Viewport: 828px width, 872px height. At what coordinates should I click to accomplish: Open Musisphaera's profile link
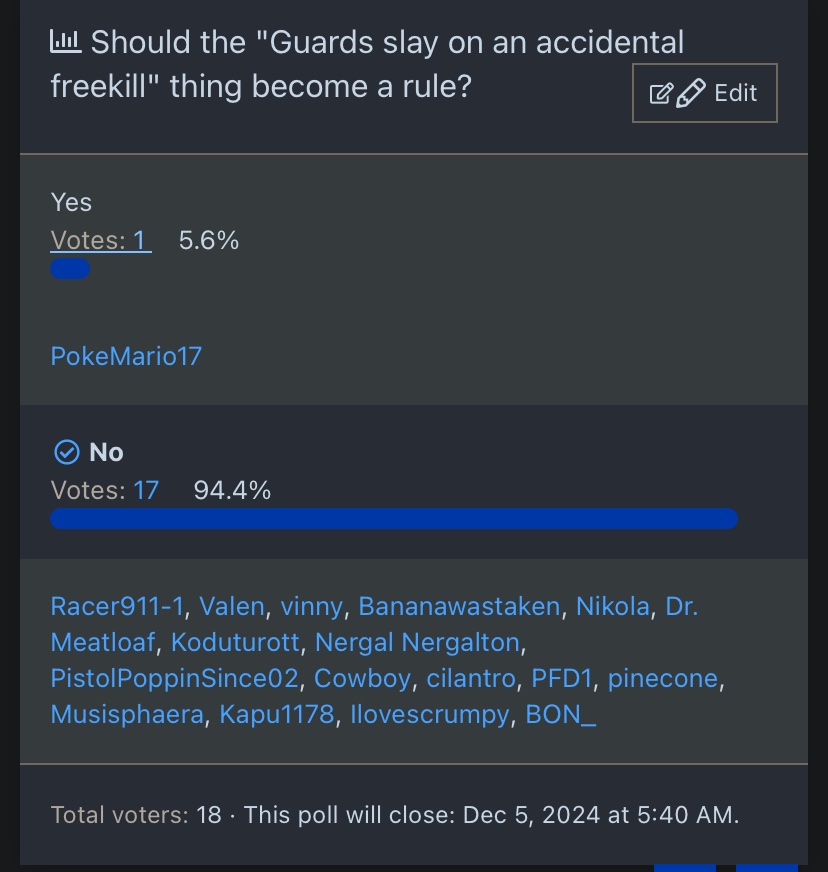(126, 715)
